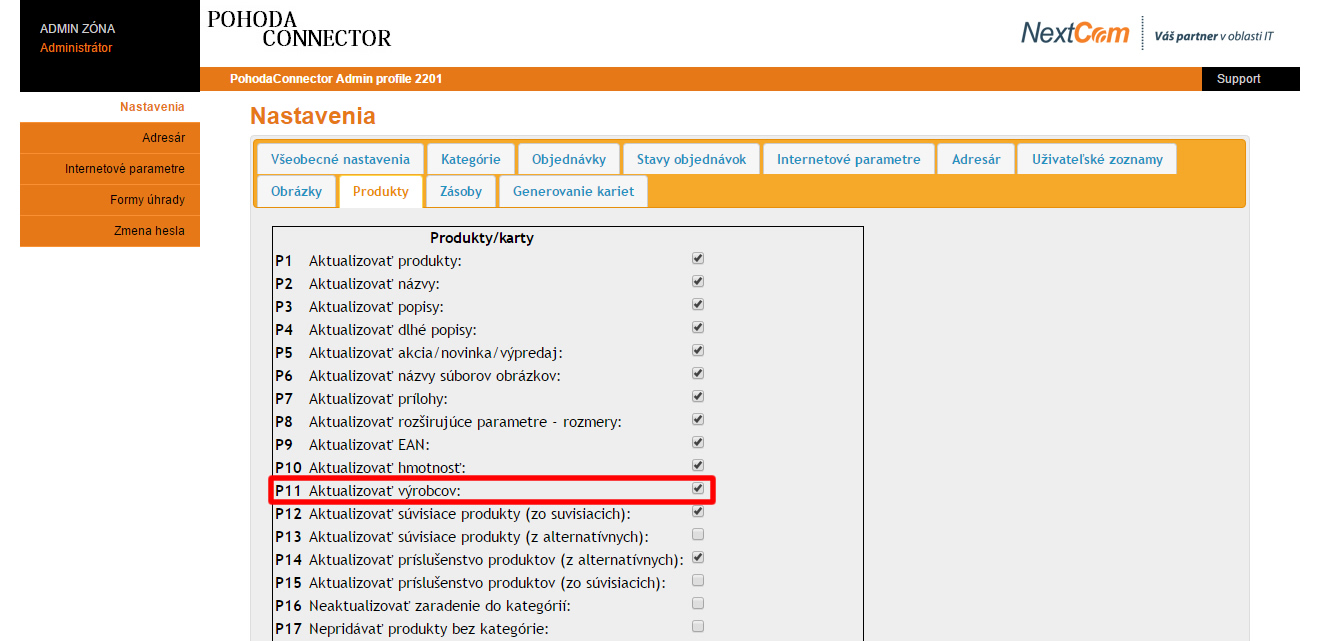The height and width of the screenshot is (641, 1322).
Task: Toggle P11 Aktualizovať výrobcov checkbox
Action: [x=698, y=488]
